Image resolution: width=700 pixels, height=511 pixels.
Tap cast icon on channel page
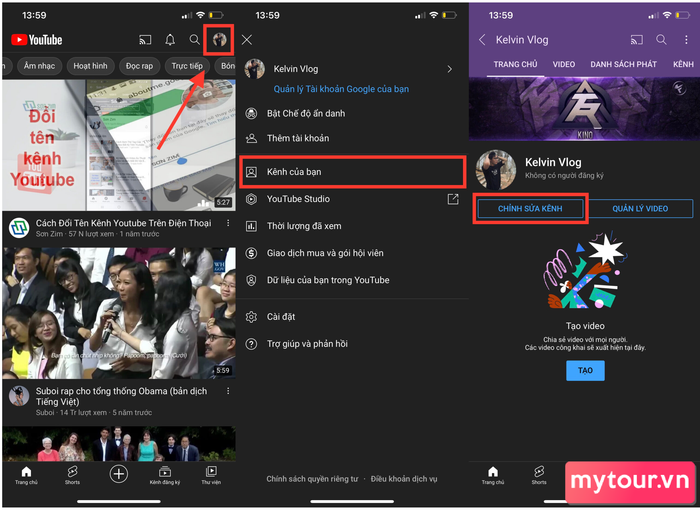637,40
